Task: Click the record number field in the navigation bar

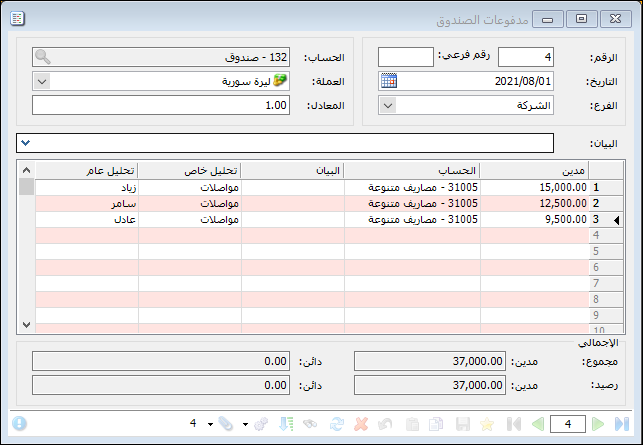Action: (568, 424)
